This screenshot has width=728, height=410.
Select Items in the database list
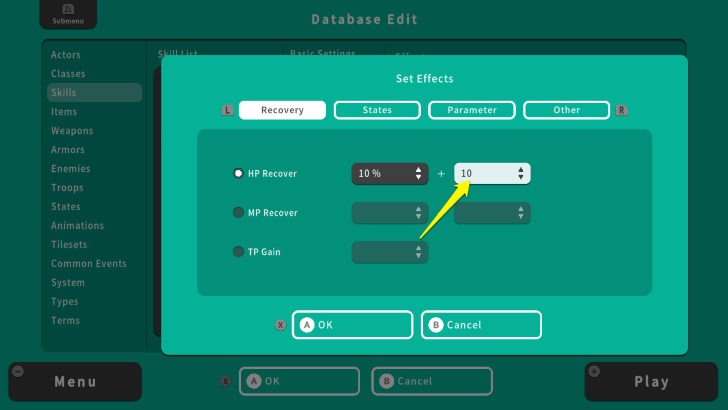[x=64, y=112]
